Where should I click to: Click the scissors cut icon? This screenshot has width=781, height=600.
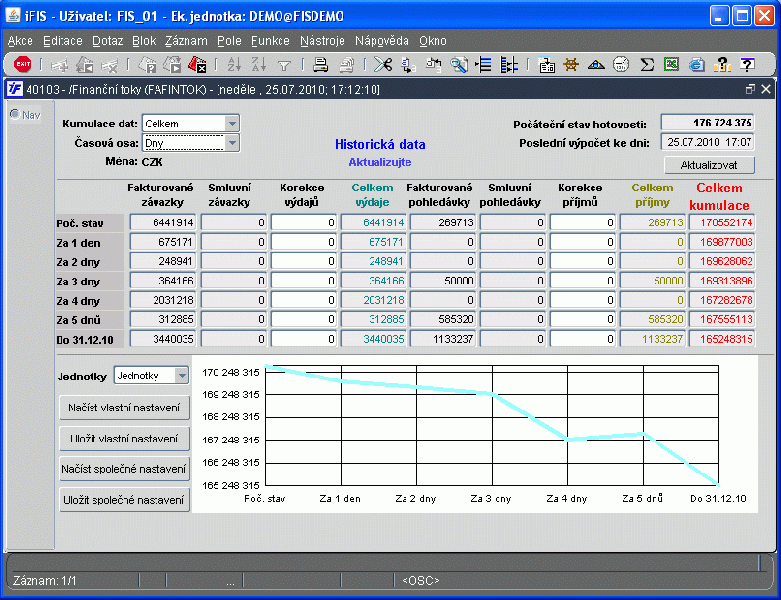pos(382,65)
